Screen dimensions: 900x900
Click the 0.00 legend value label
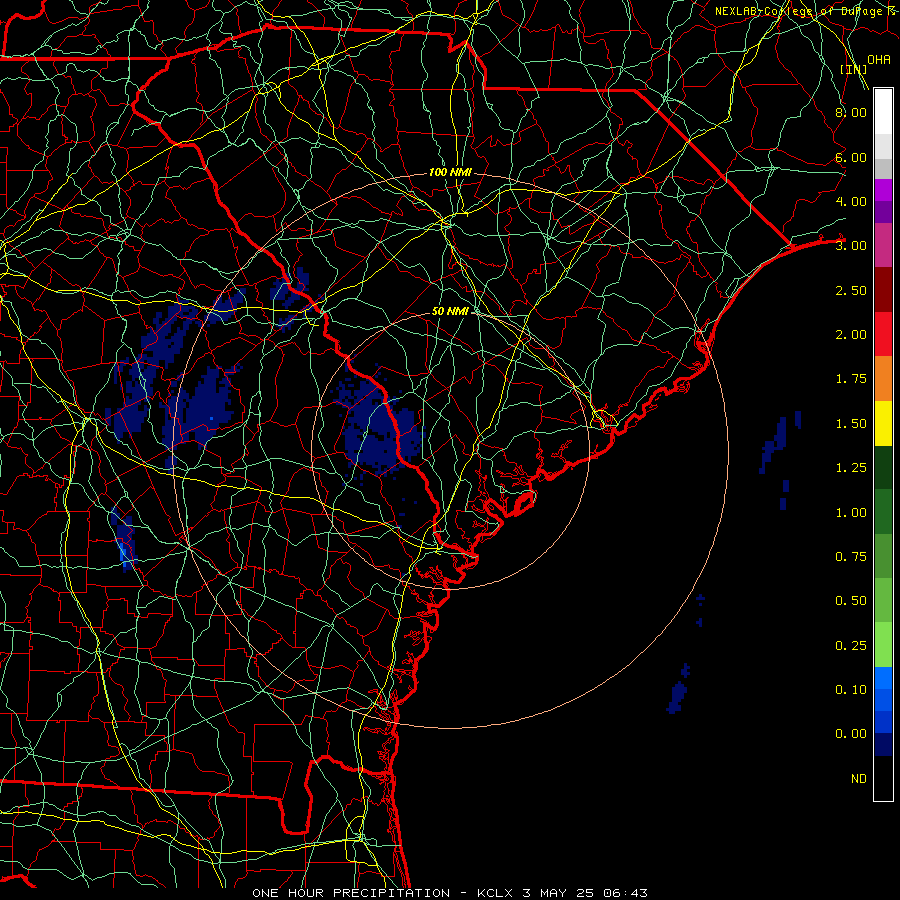pyautogui.click(x=851, y=734)
